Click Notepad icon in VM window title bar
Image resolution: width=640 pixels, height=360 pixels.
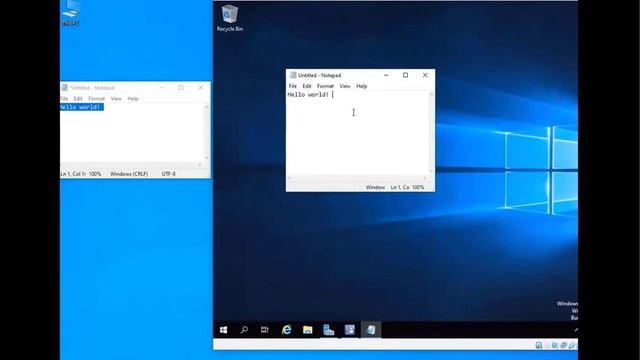pos(293,75)
